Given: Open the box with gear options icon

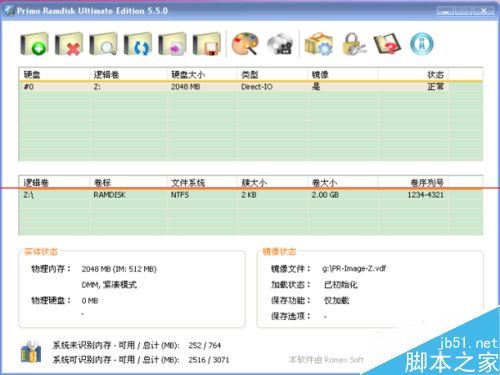Looking at the screenshot, I should [319, 44].
